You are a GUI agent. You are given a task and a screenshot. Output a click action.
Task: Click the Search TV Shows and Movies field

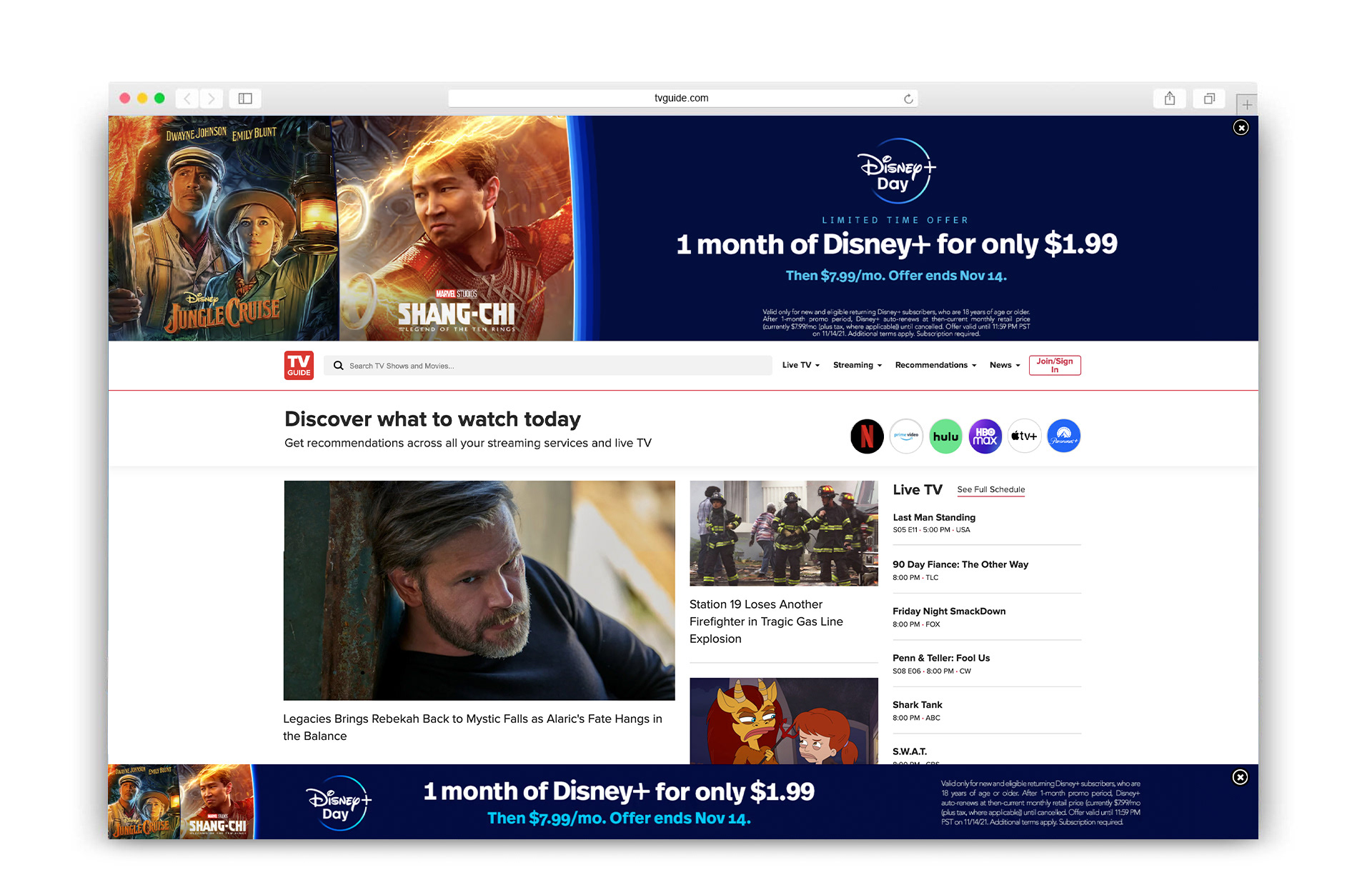click(548, 366)
